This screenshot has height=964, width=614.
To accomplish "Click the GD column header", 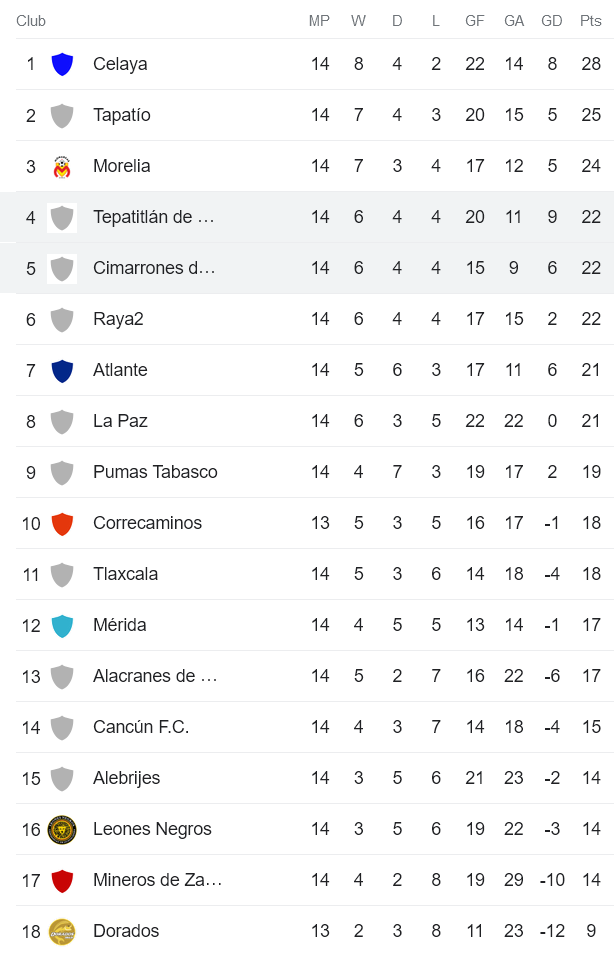I will (551, 21).
